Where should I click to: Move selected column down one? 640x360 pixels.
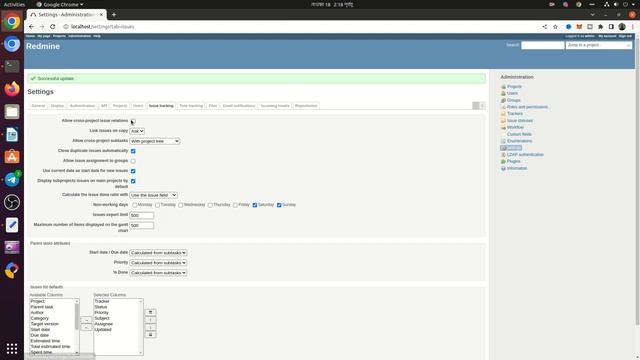(x=150, y=327)
